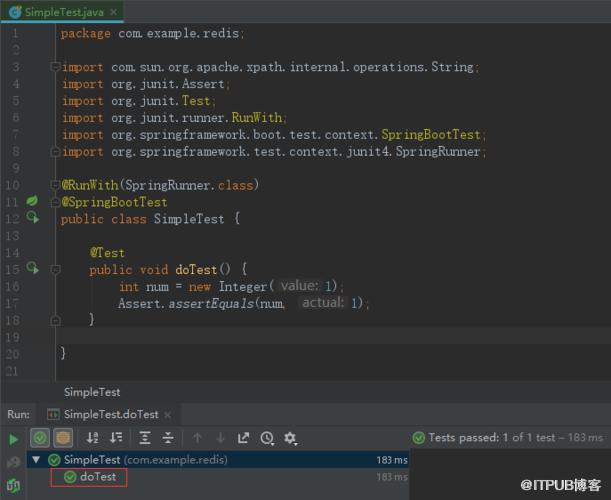Go to previous failed test arrow
Image resolution: width=611 pixels, height=500 pixels.
point(197,438)
